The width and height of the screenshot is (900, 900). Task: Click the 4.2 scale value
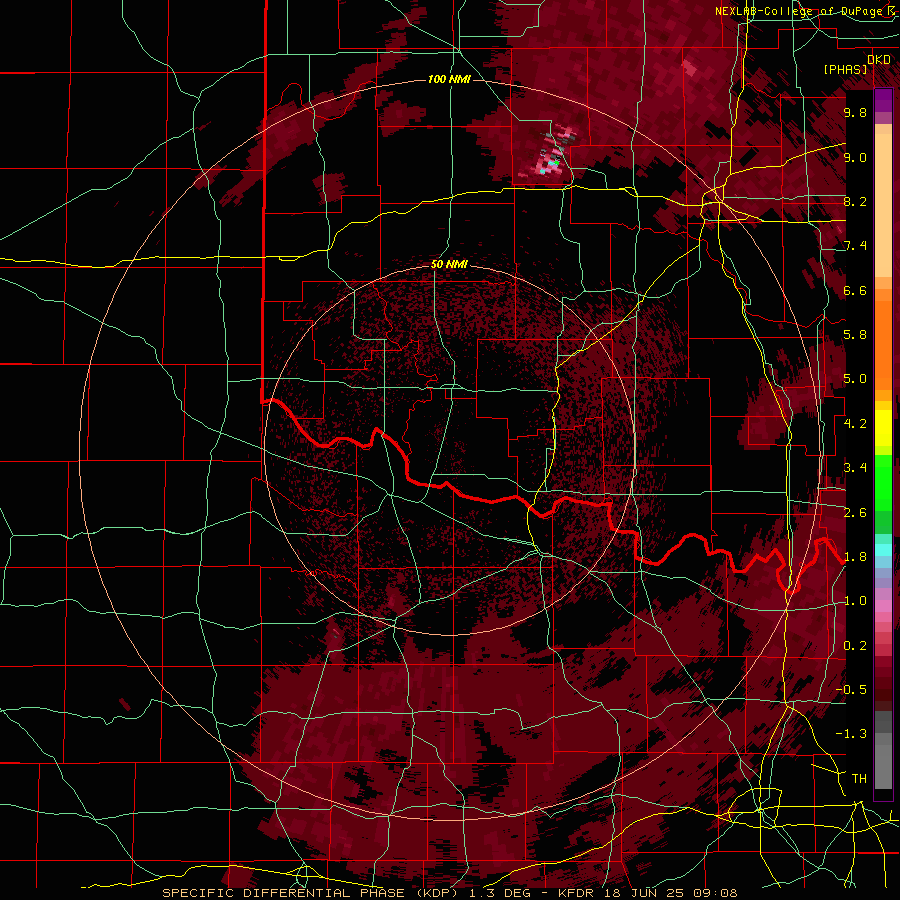855,424
